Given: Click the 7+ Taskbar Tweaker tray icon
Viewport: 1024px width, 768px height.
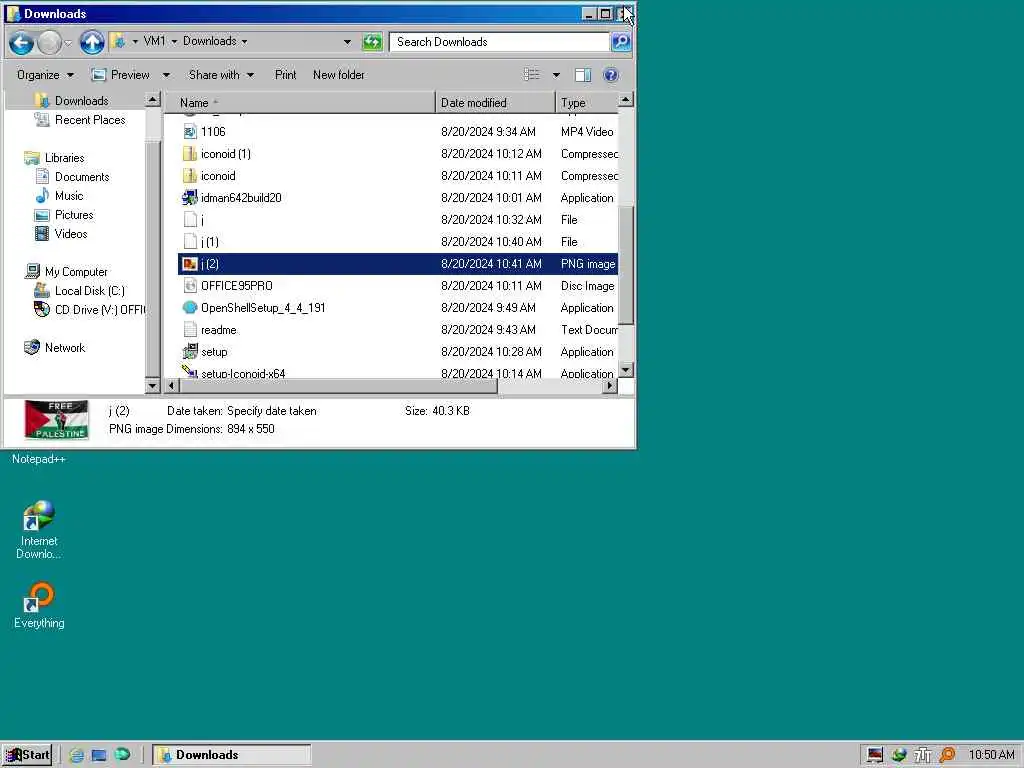Looking at the screenshot, I should [923, 755].
